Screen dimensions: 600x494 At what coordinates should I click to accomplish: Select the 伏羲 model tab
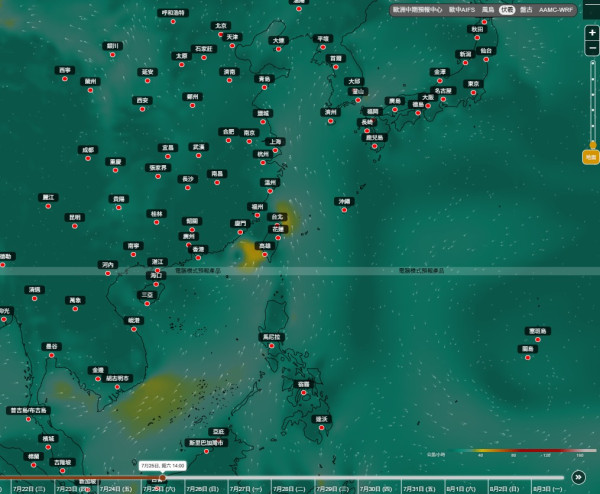(x=507, y=10)
